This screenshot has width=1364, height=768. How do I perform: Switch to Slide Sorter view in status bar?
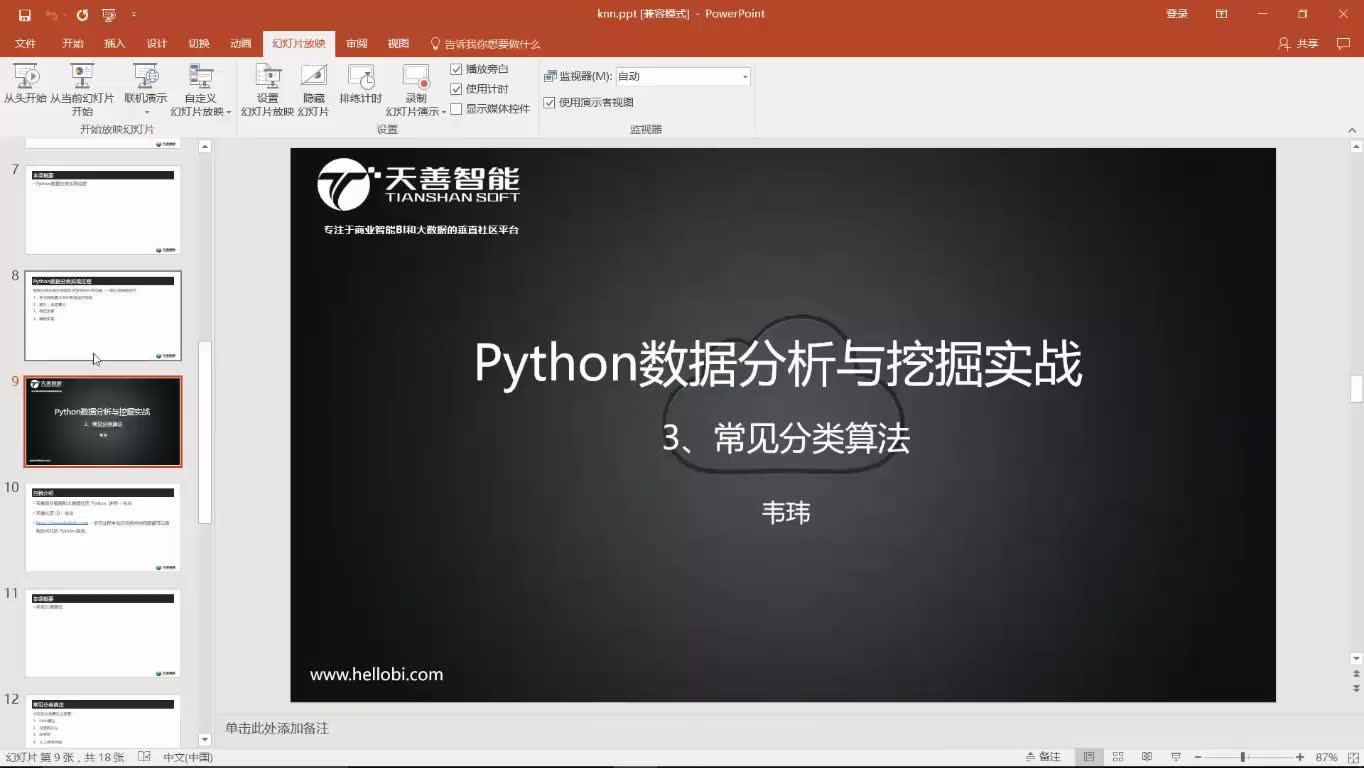point(1118,756)
